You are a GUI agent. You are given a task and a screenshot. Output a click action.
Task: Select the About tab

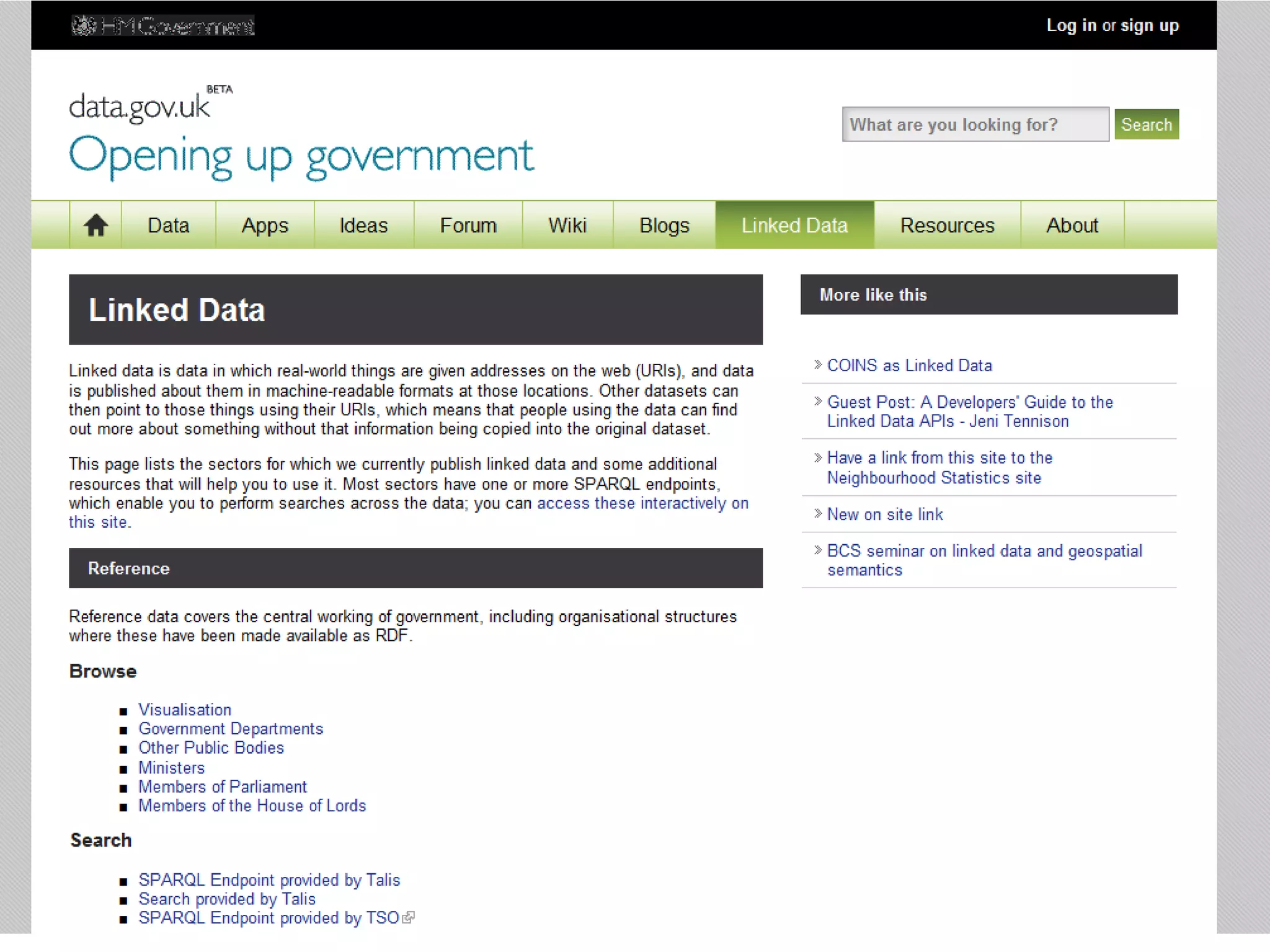point(1072,225)
